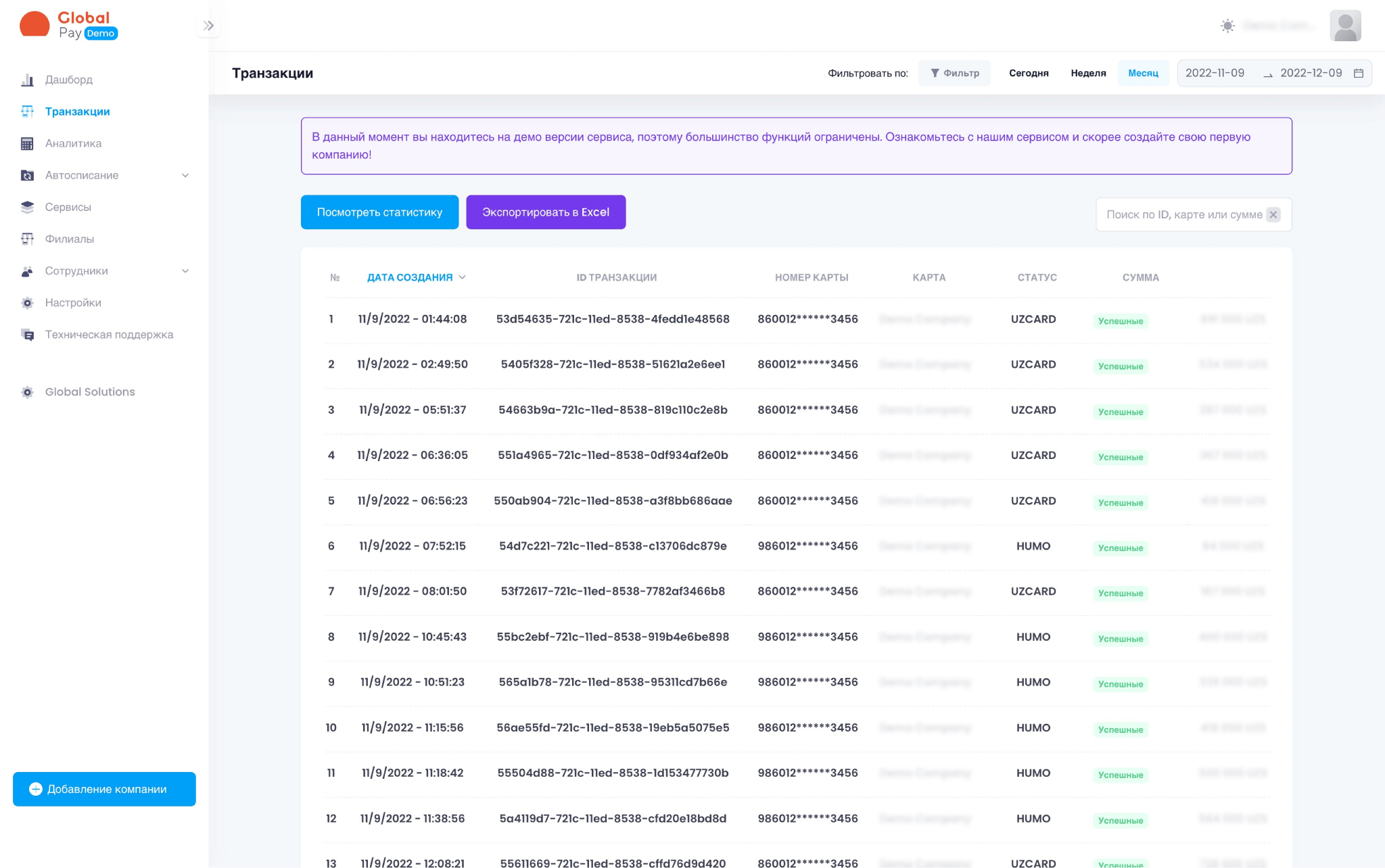Toggle light/dark theme sun icon
This screenshot has height=868, width=1385.
(1227, 26)
